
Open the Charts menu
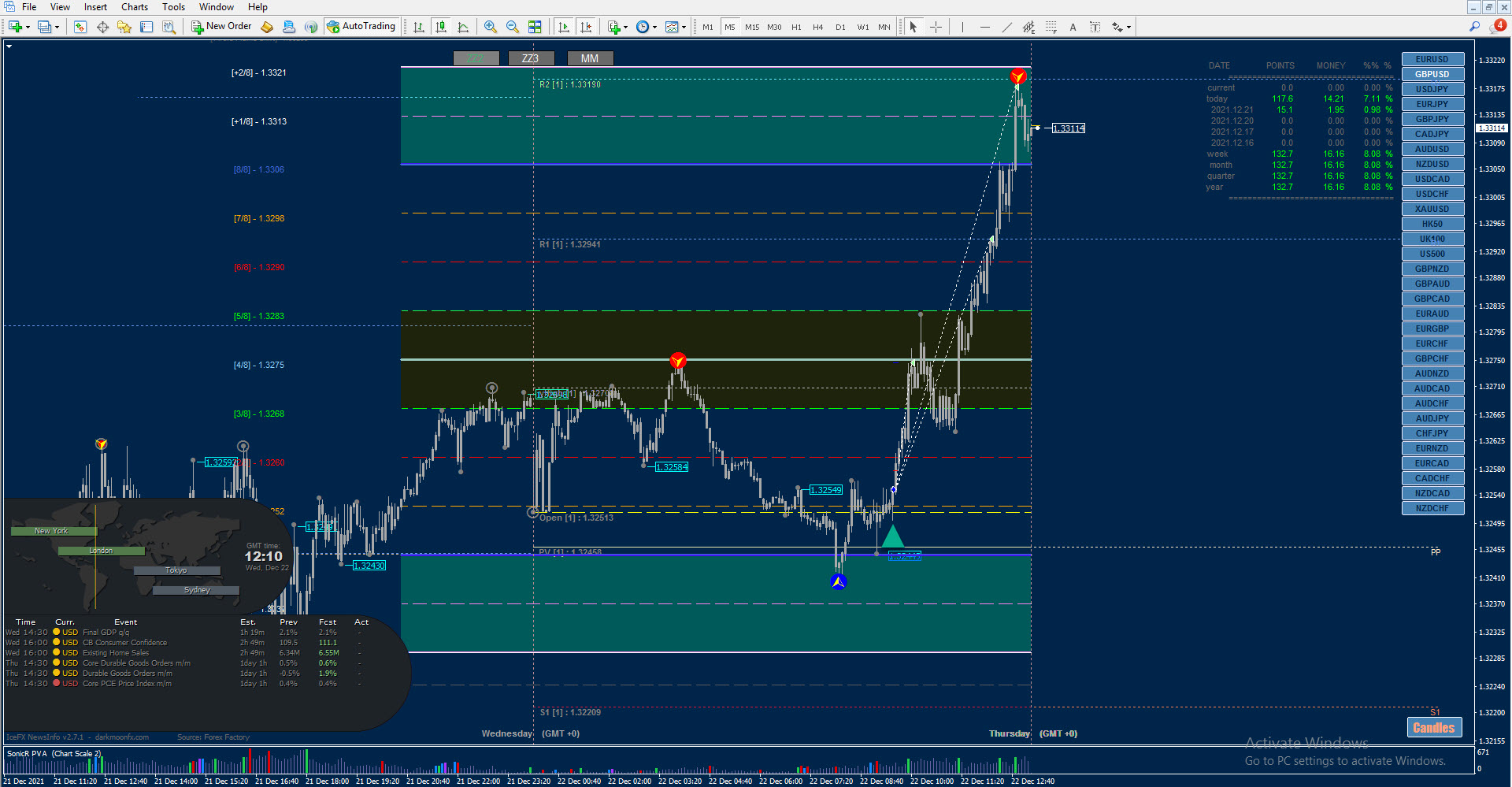(x=135, y=7)
